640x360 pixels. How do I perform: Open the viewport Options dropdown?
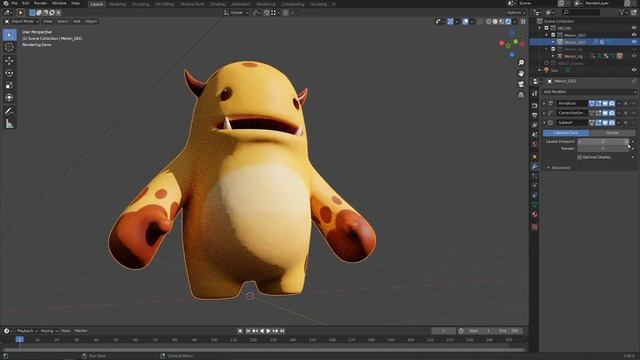click(515, 13)
